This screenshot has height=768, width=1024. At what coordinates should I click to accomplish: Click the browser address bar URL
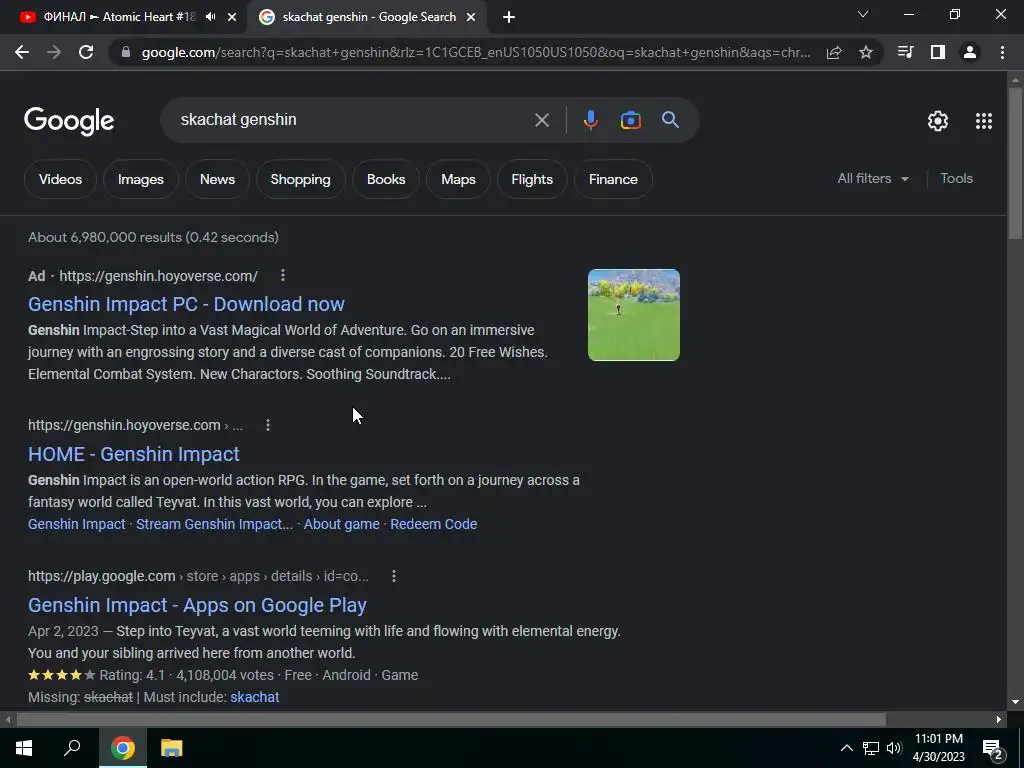475,52
